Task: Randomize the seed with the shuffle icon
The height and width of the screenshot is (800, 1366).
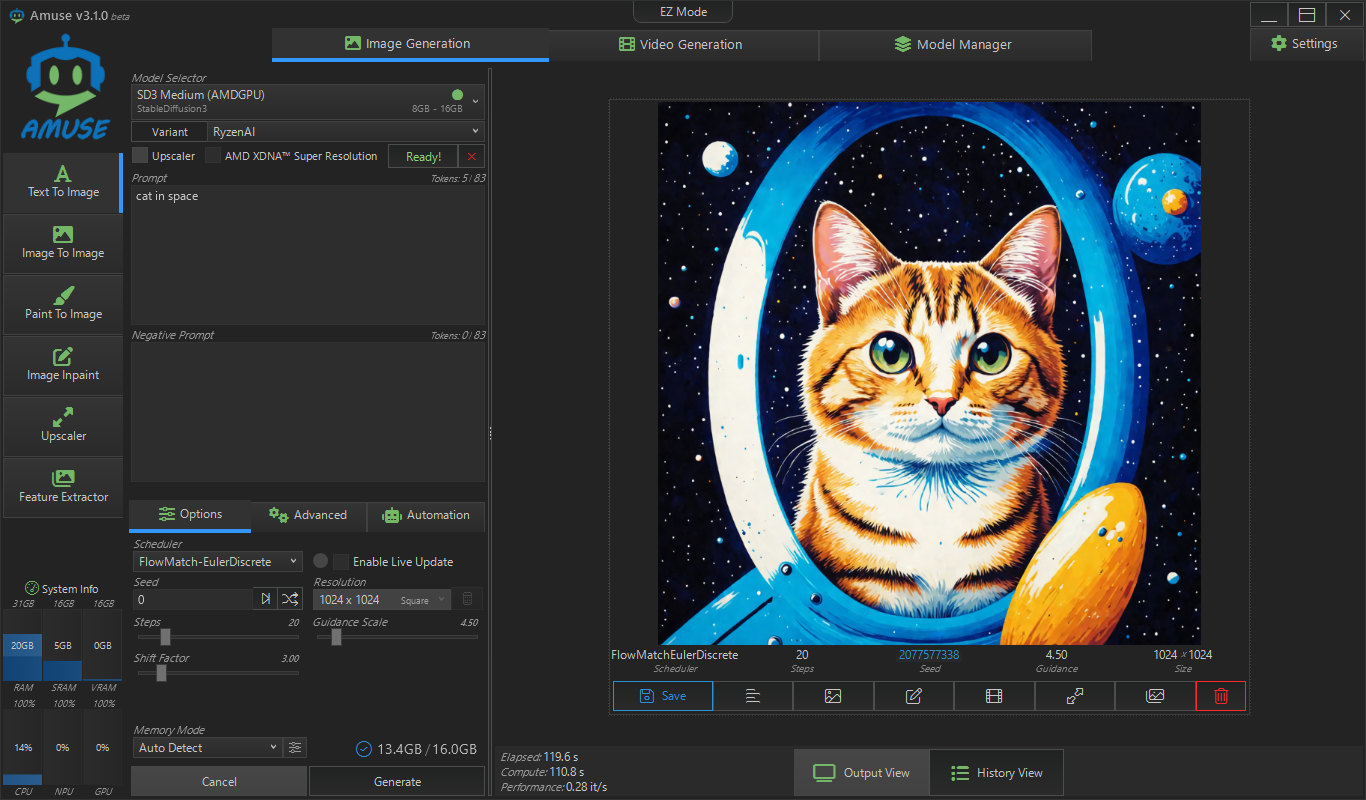Action: pos(290,598)
